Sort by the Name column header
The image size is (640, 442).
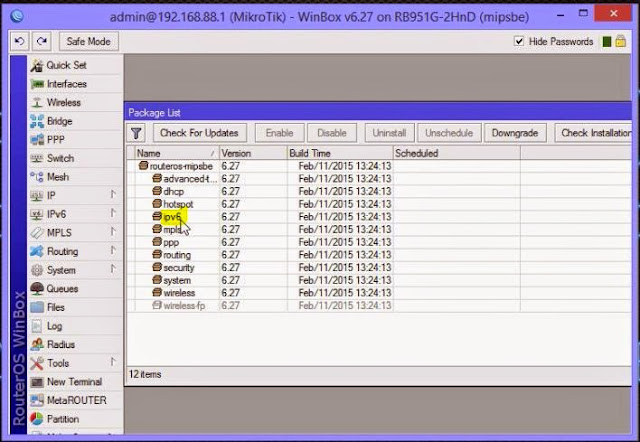pyautogui.click(x=177, y=153)
